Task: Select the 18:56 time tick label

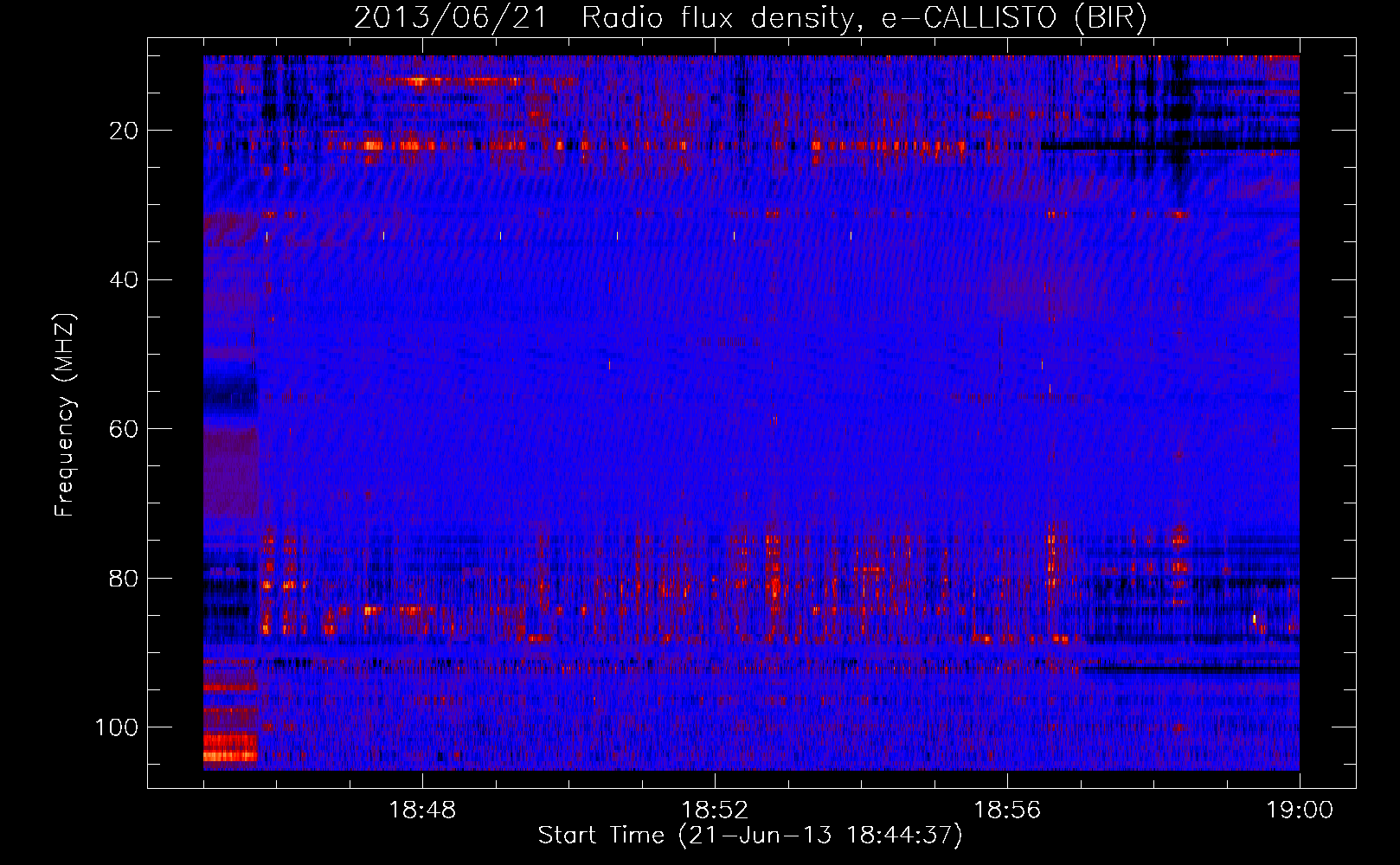Action: coord(1007,811)
